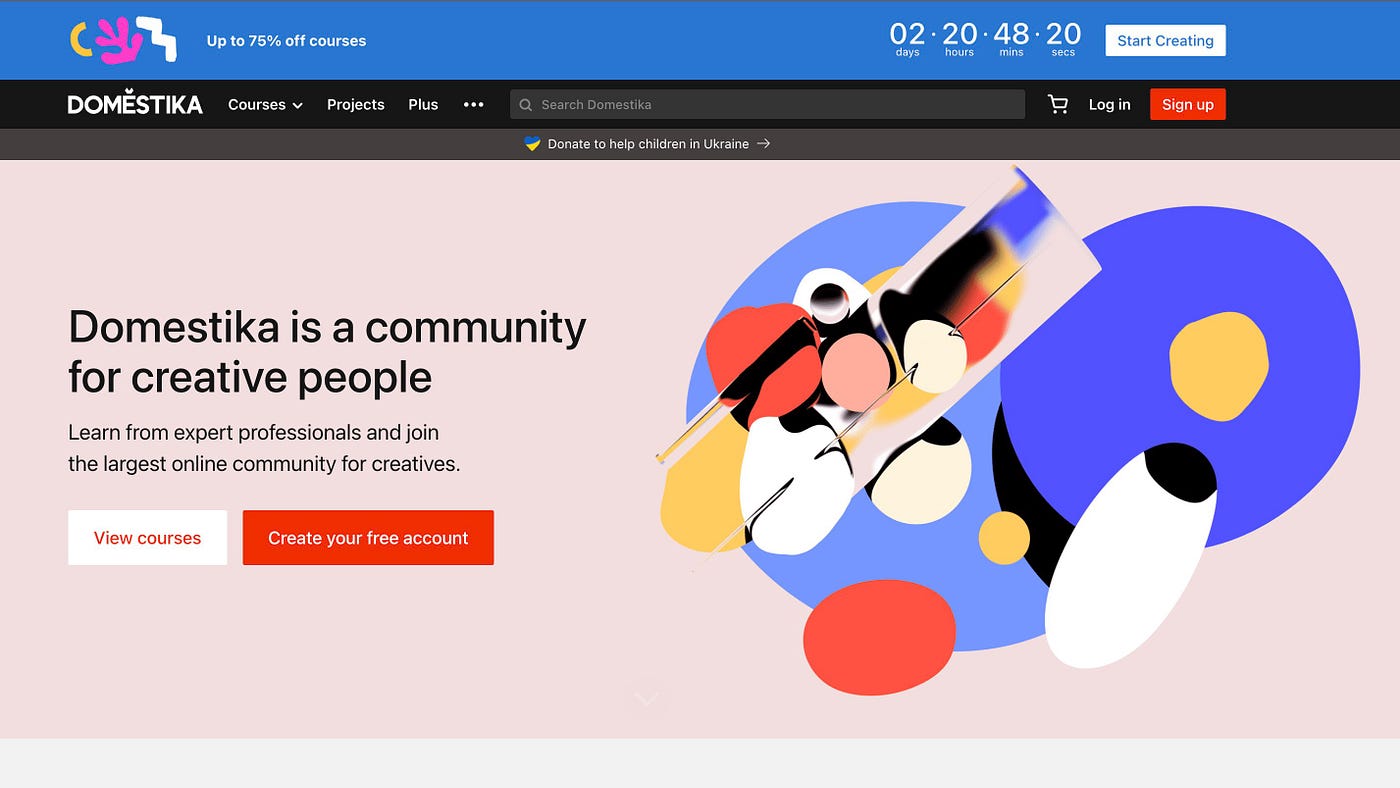Screen dimensions: 1400x788
Task: Open Donate to help children in Ukraine
Action: pos(648,144)
